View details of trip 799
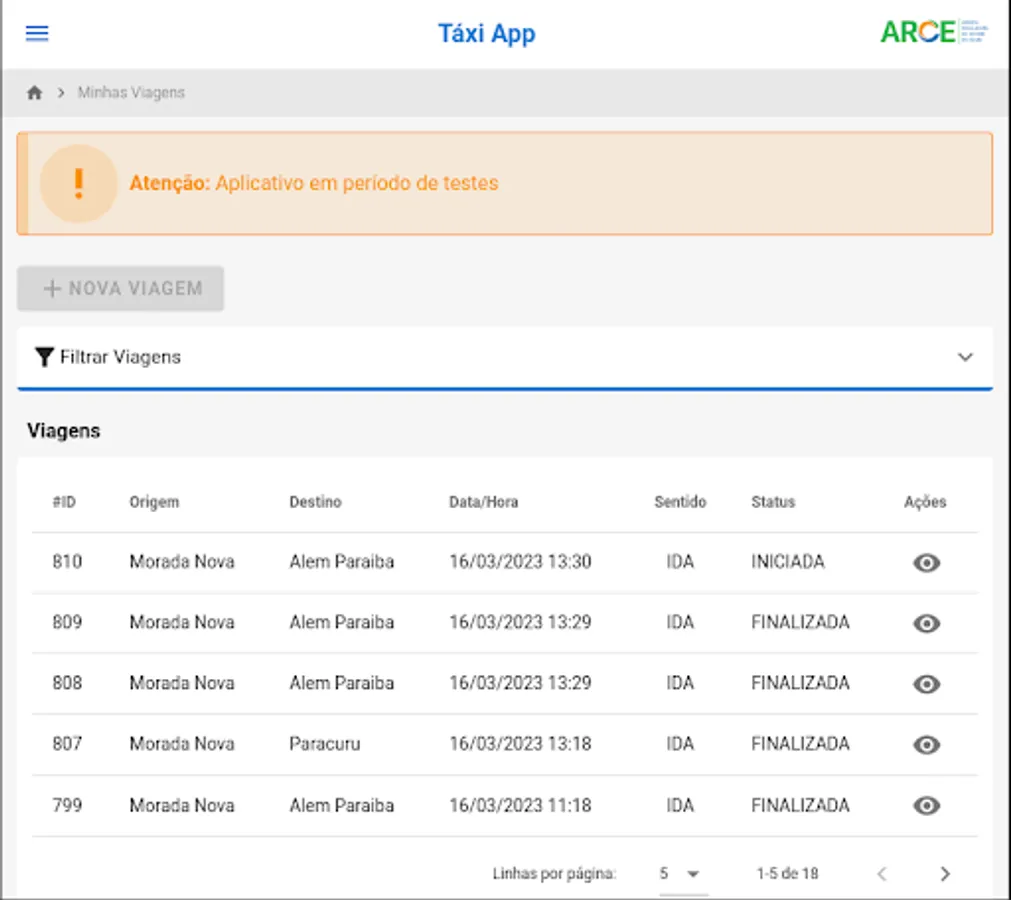The height and width of the screenshot is (900, 1011). [926, 805]
